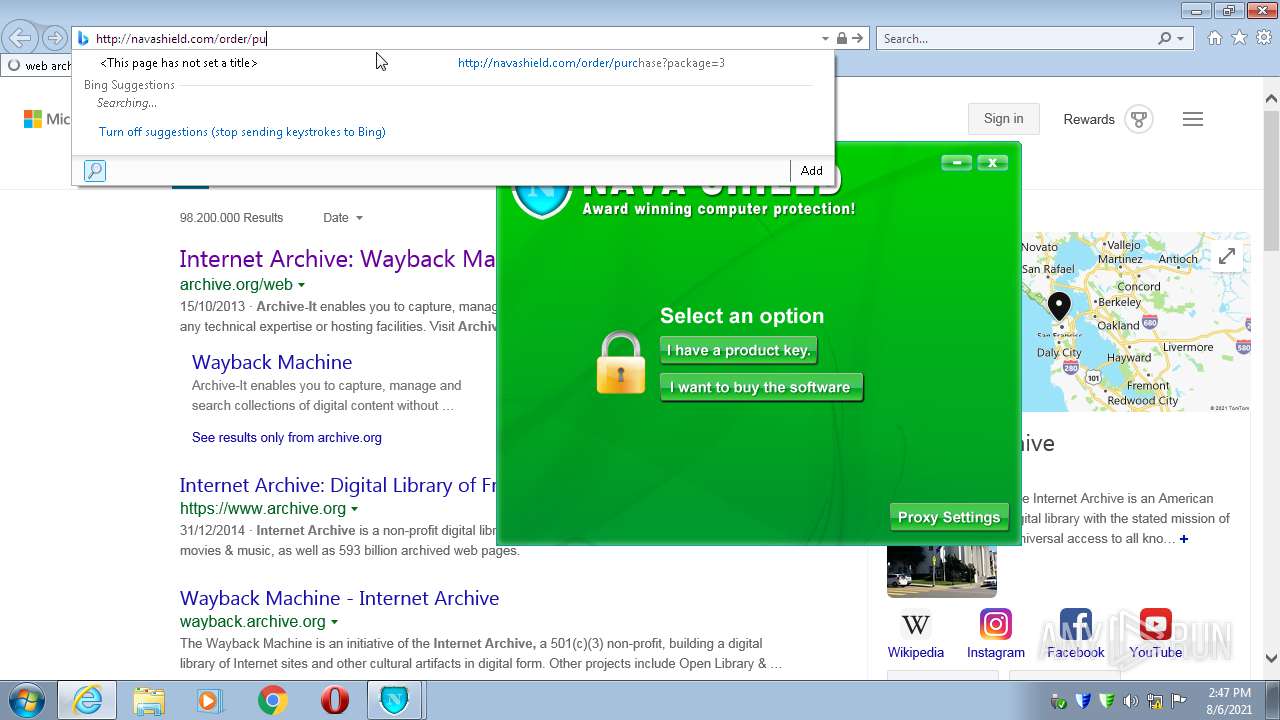Click the safely remove hardware tray icon
This screenshot has width=1280, height=720.
(1059, 701)
